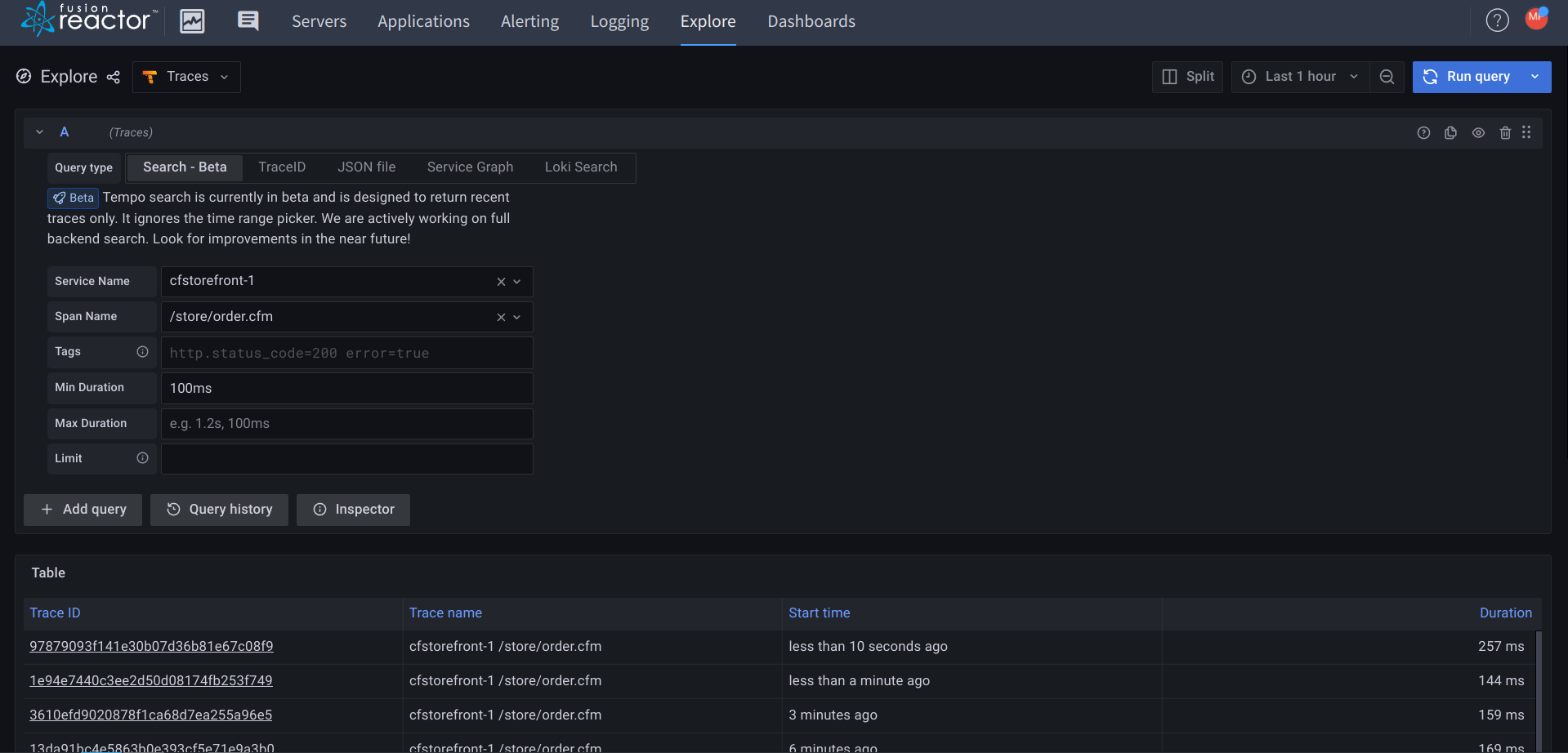Image resolution: width=1568 pixels, height=753 pixels.
Task: Delete query A with the trash icon
Action: (x=1505, y=131)
